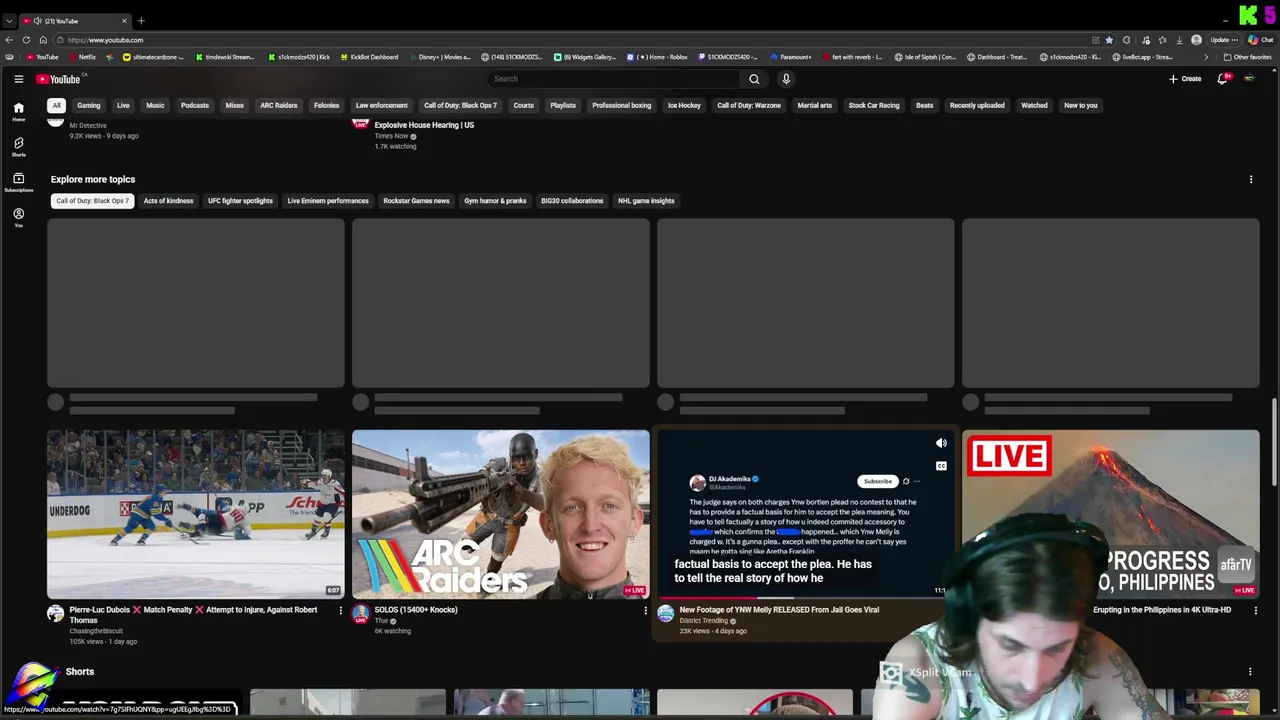Select the Podcasts filter chip
Screen dimensions: 1280x720
click(x=195, y=105)
